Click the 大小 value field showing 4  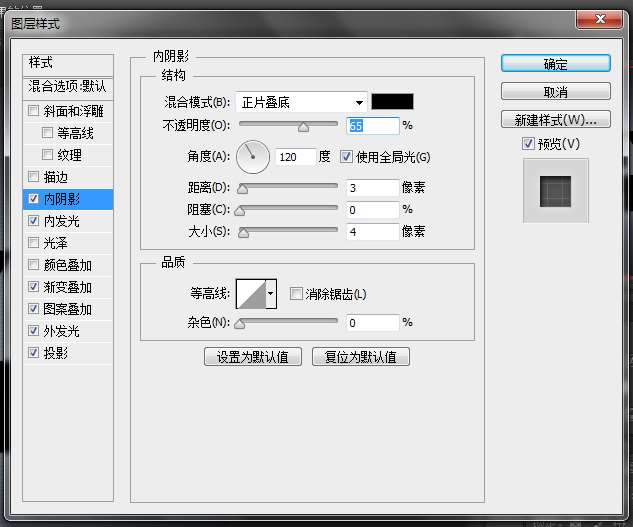[x=373, y=232]
